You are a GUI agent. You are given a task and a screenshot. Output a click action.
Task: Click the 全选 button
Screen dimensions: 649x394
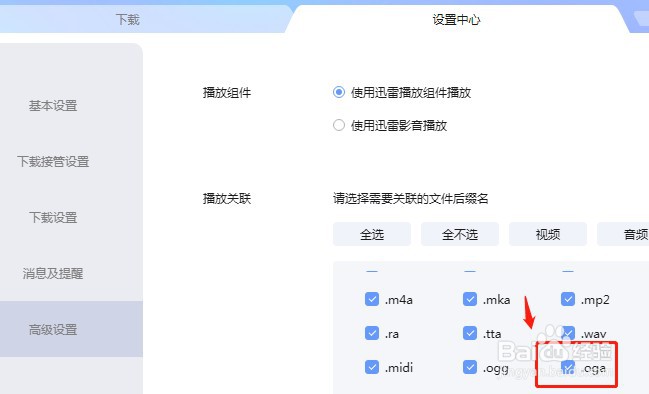[372, 234]
